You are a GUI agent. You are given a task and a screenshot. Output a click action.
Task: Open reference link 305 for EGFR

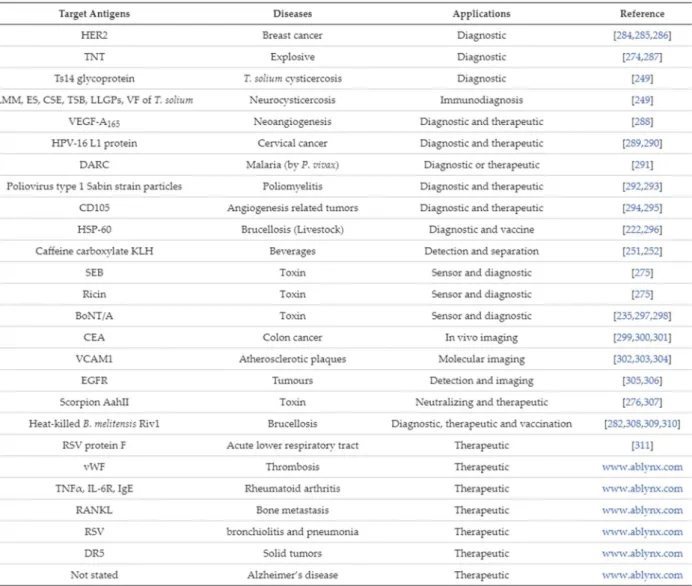click(633, 381)
